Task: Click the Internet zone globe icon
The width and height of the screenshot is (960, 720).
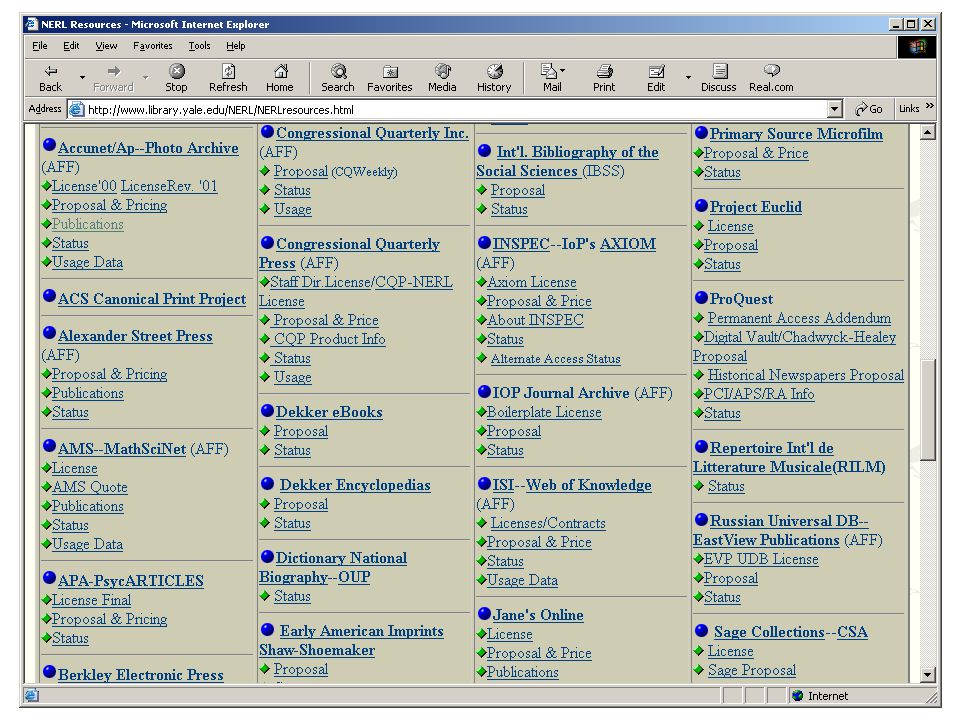Action: tap(797, 696)
